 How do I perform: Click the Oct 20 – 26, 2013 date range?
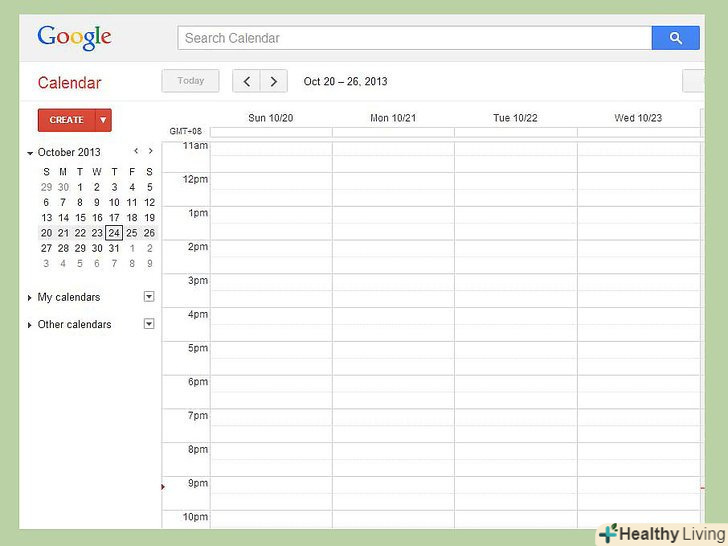(345, 81)
